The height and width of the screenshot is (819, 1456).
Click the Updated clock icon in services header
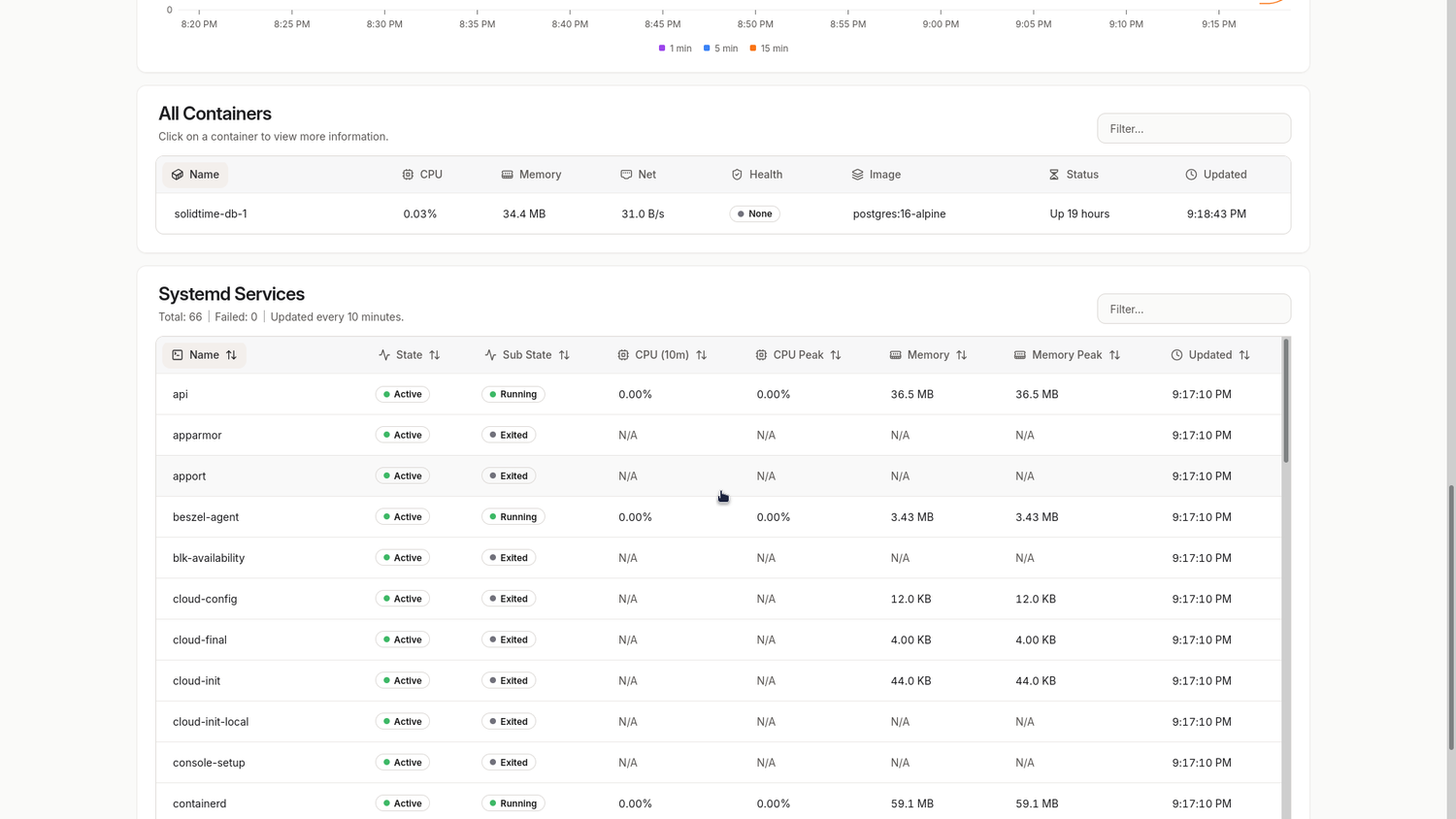[x=1176, y=355]
